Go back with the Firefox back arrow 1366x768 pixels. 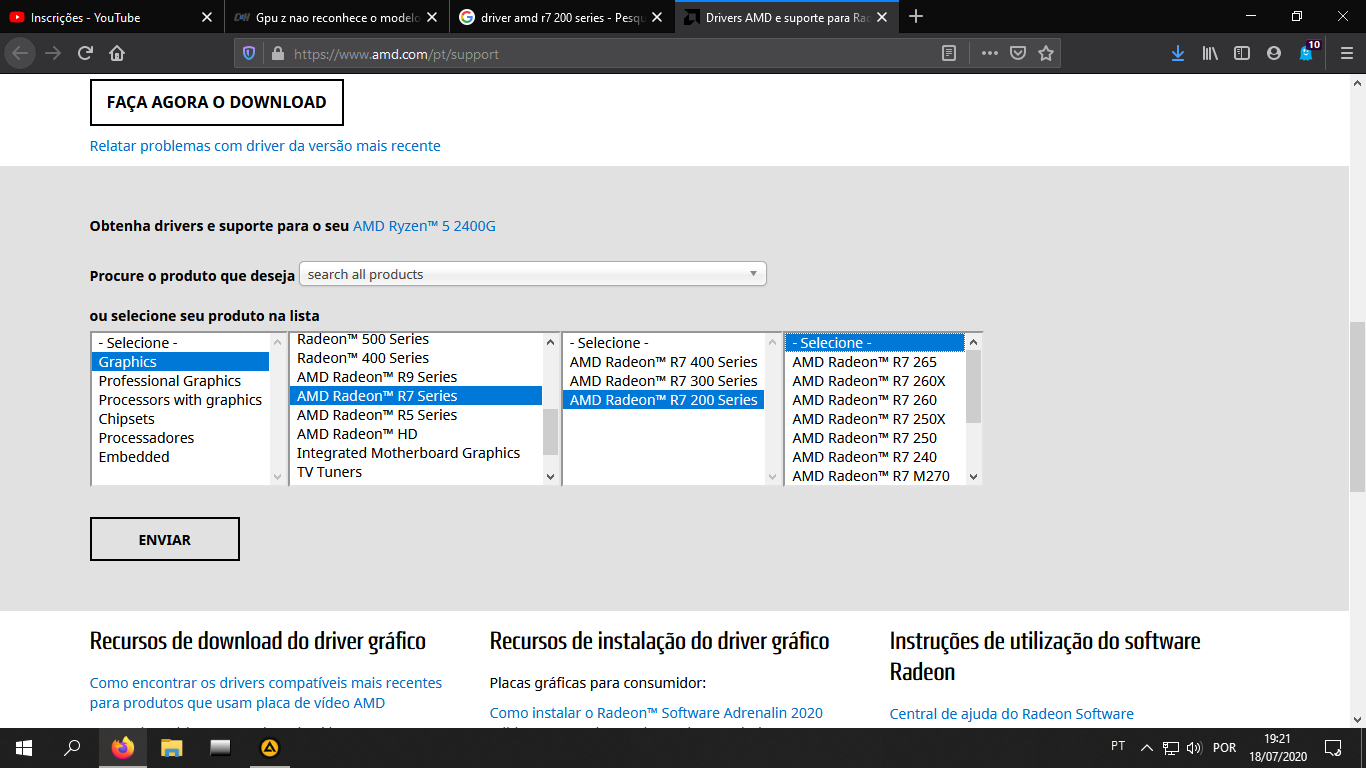(21, 53)
